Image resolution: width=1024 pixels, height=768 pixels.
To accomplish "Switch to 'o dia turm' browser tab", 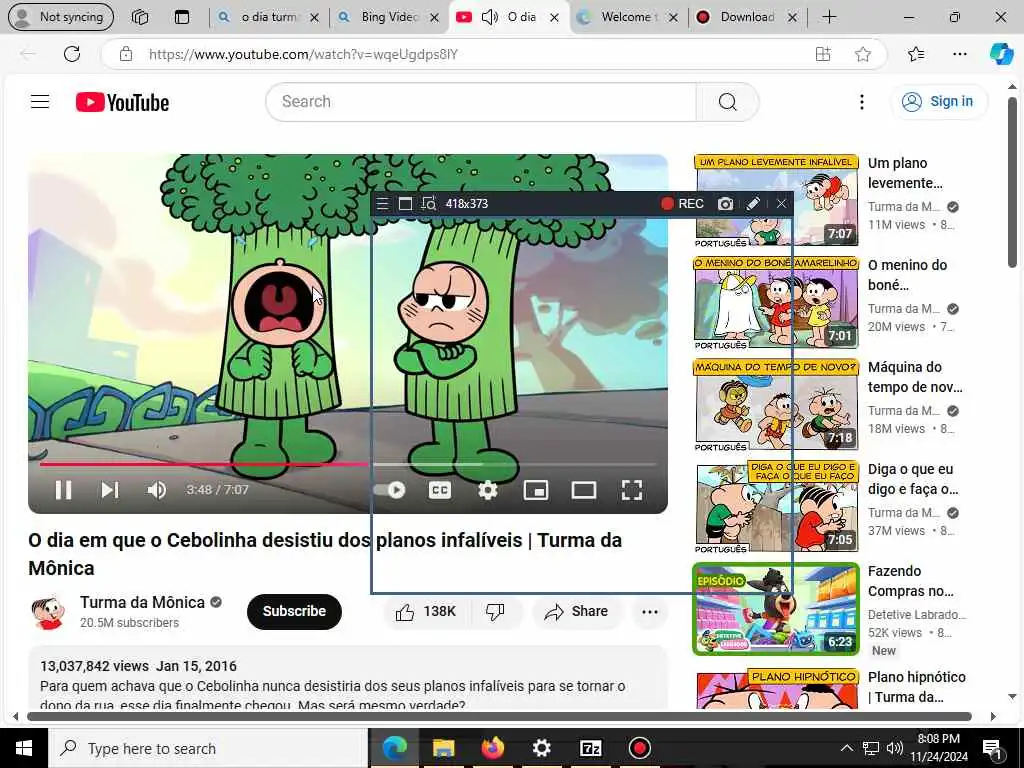I will (269, 17).
